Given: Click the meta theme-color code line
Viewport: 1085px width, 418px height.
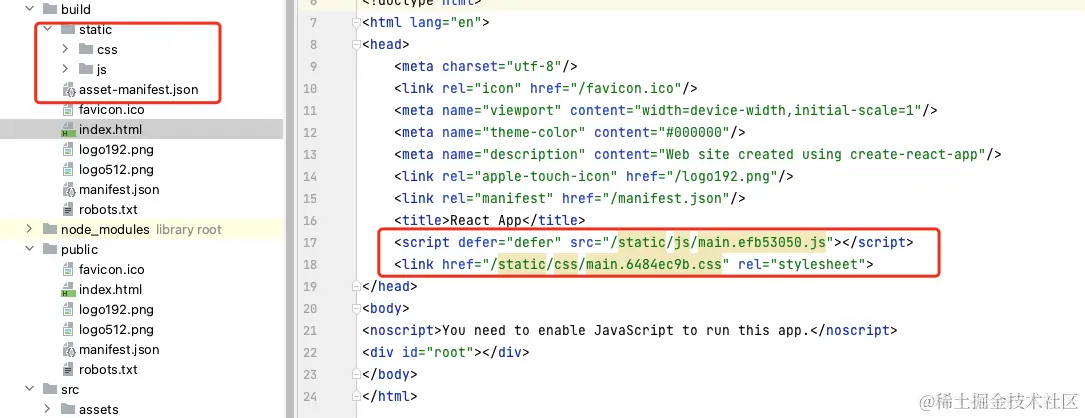Looking at the screenshot, I should [x=569, y=133].
